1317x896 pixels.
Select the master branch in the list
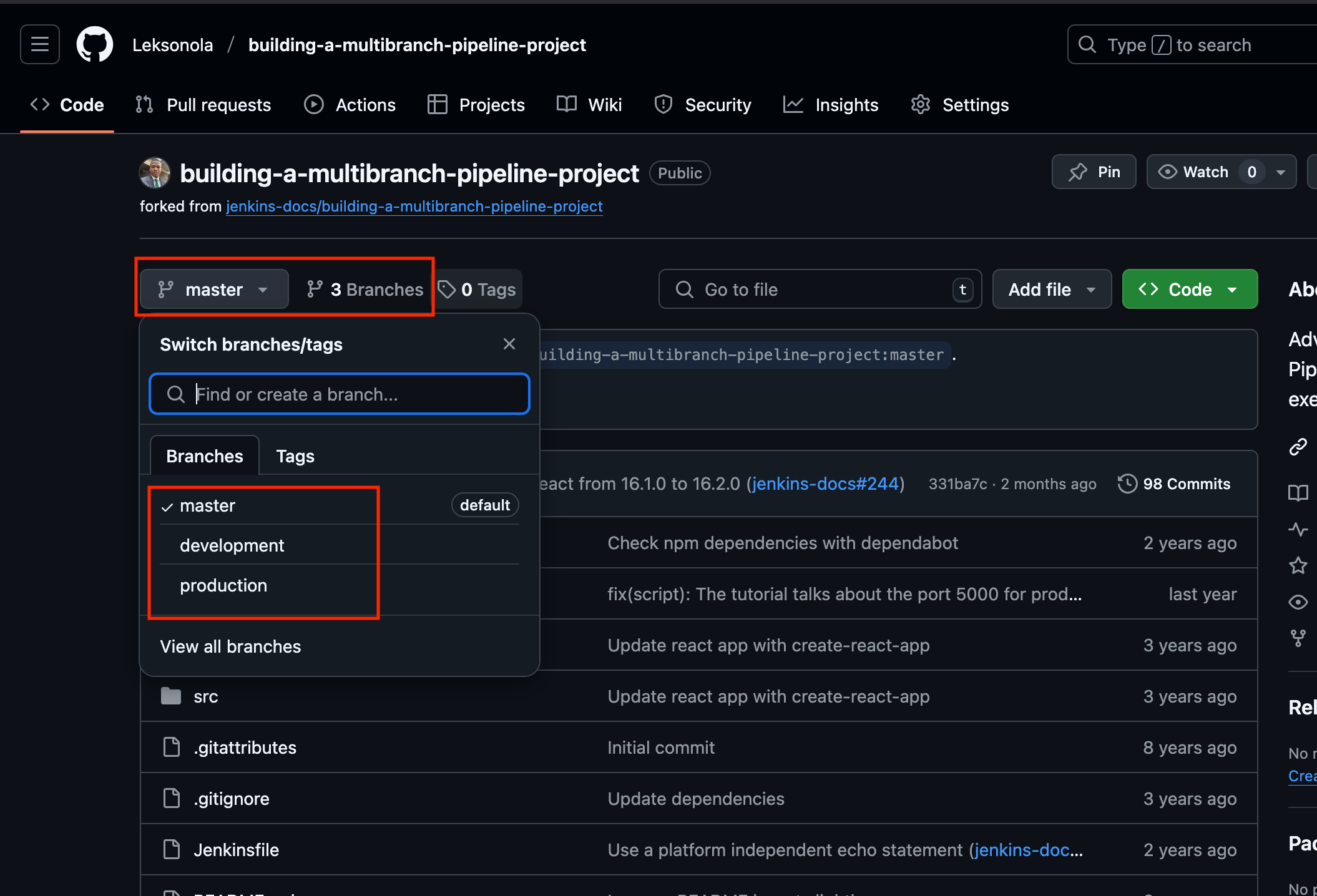click(x=340, y=505)
